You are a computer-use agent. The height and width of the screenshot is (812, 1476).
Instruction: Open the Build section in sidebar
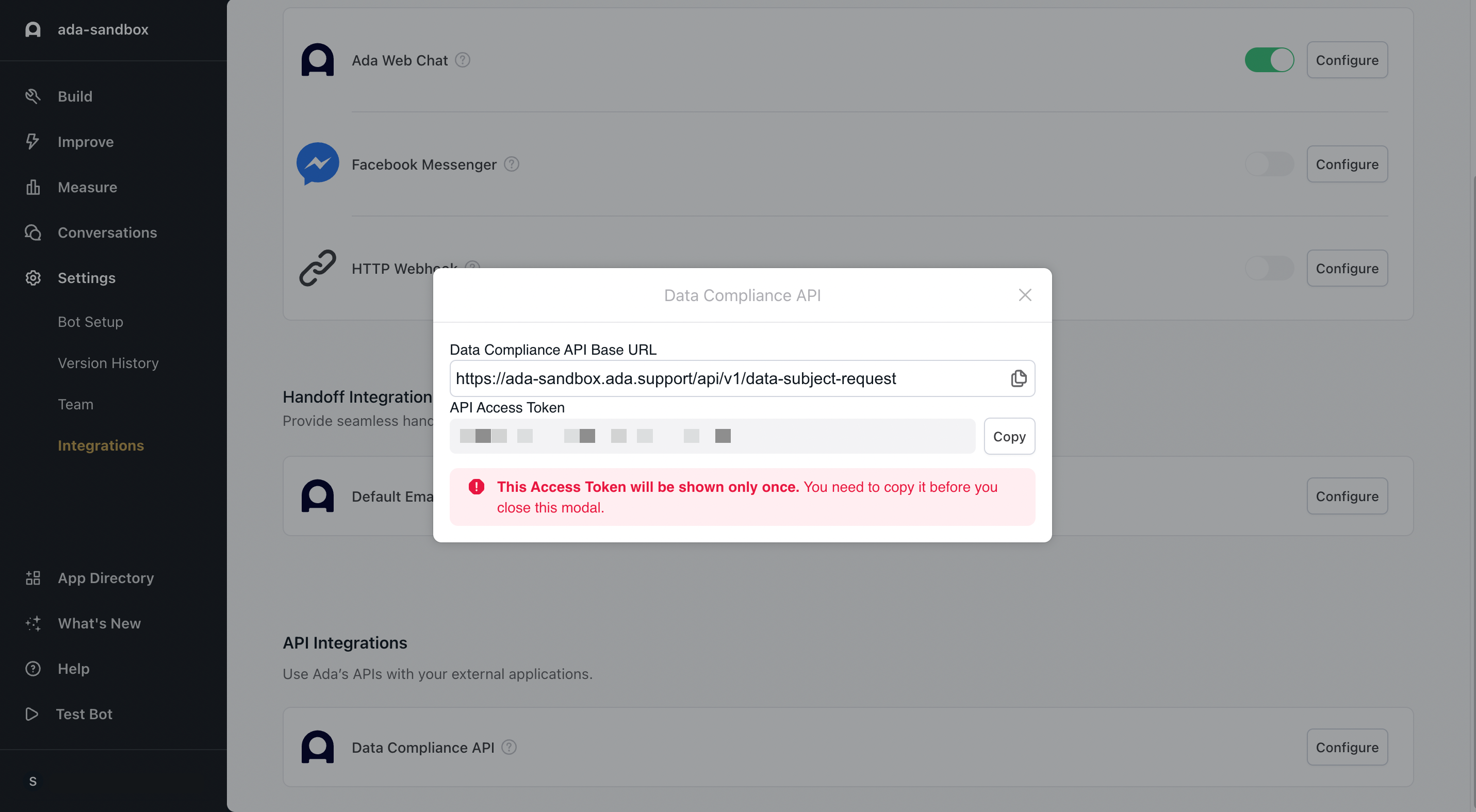coord(75,96)
